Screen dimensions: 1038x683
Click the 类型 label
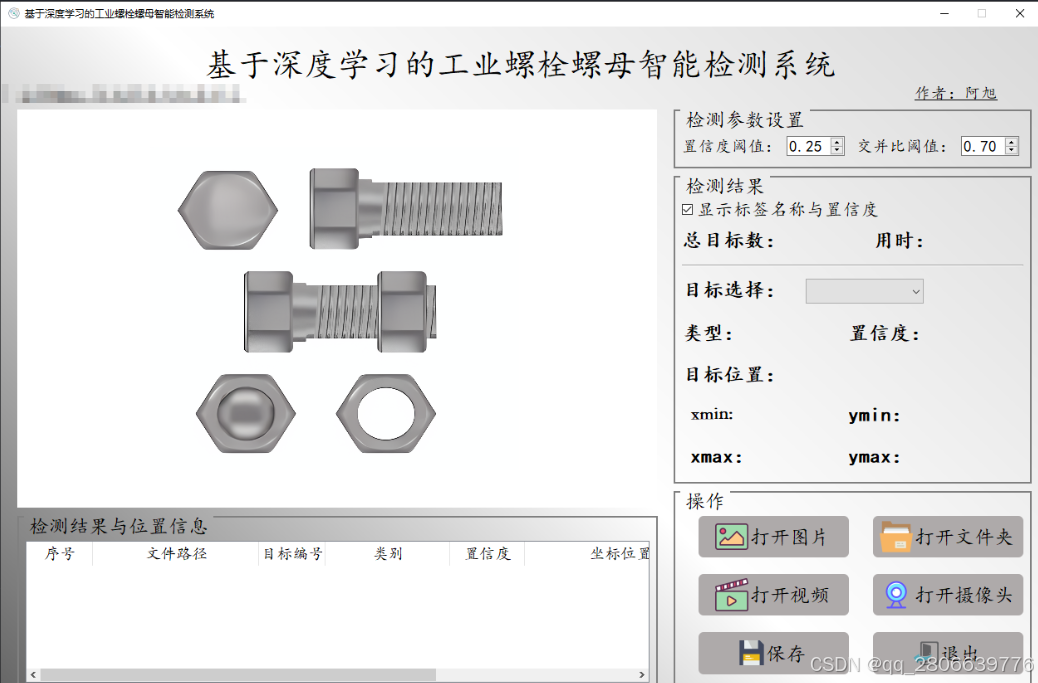click(708, 333)
